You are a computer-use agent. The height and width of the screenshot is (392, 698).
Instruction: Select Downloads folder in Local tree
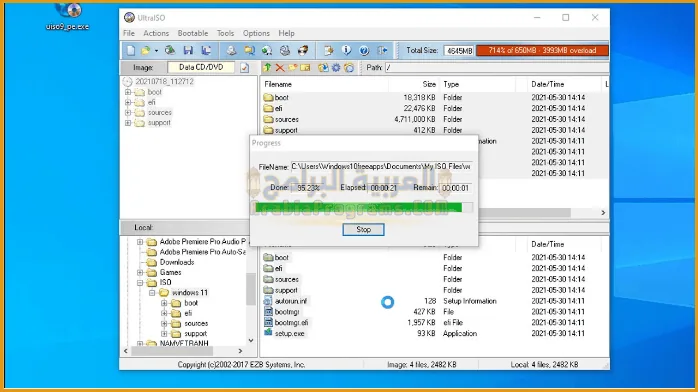tap(177, 262)
